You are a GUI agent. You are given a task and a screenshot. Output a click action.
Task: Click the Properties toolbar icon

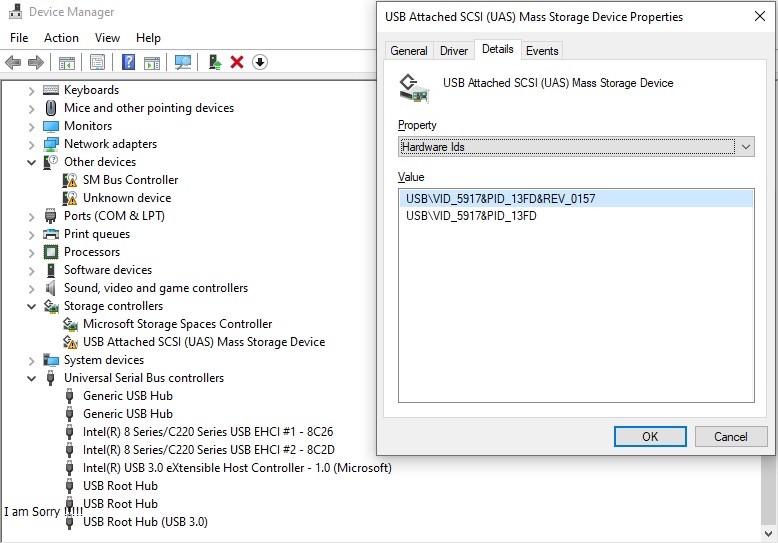coord(97,63)
